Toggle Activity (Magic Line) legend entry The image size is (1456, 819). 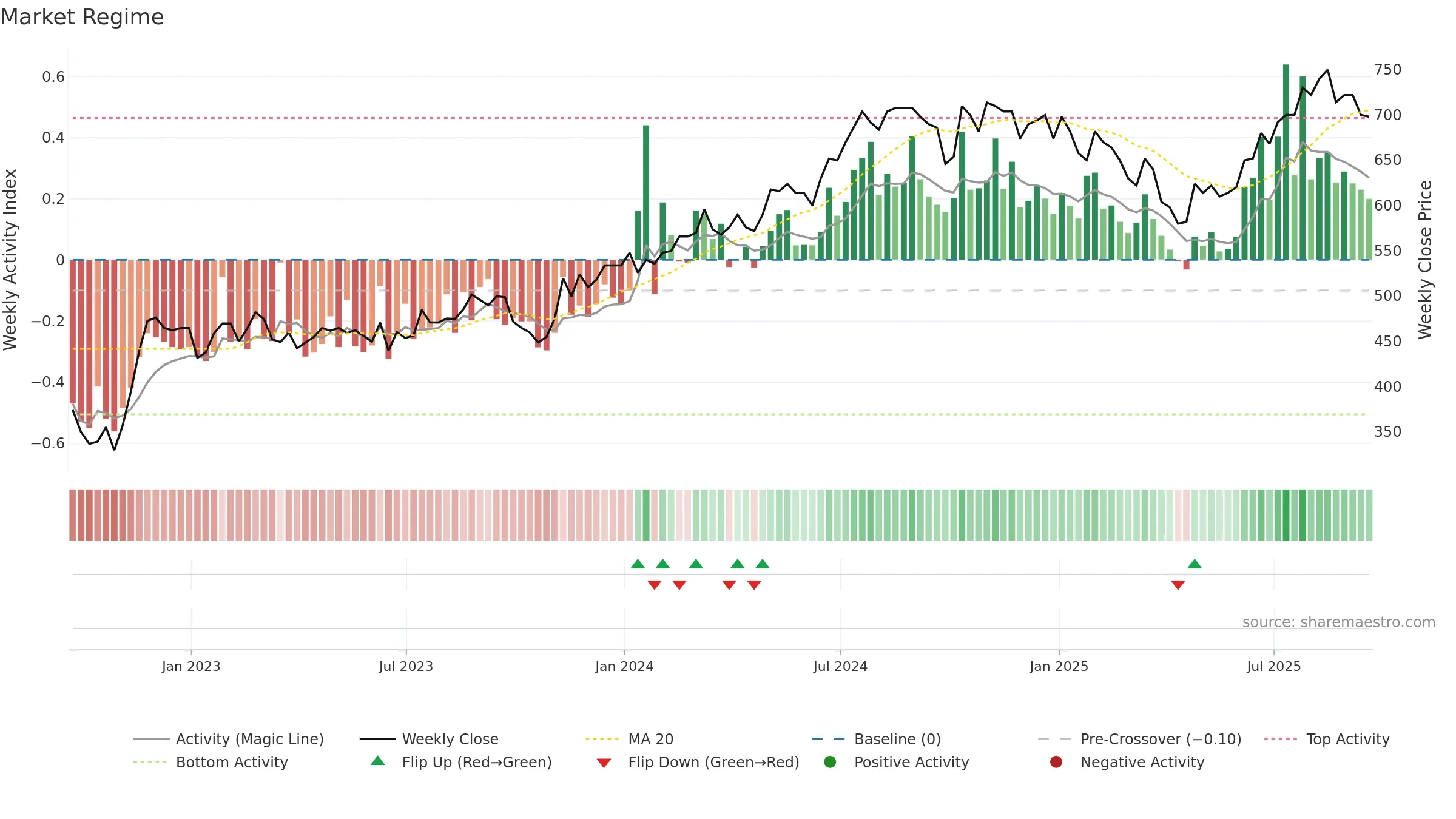click(x=229, y=739)
